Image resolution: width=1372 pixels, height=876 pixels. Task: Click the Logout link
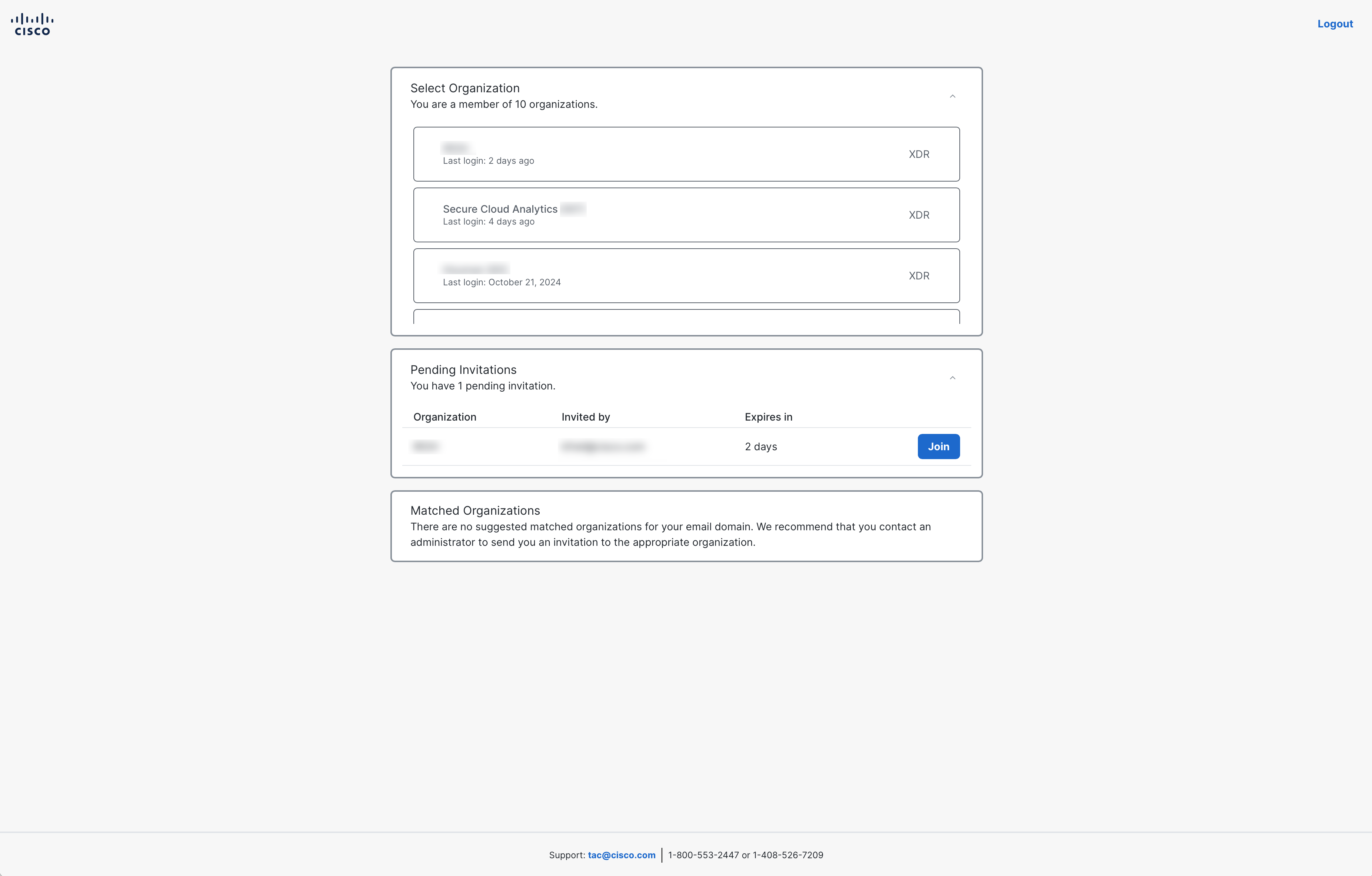[1334, 24]
